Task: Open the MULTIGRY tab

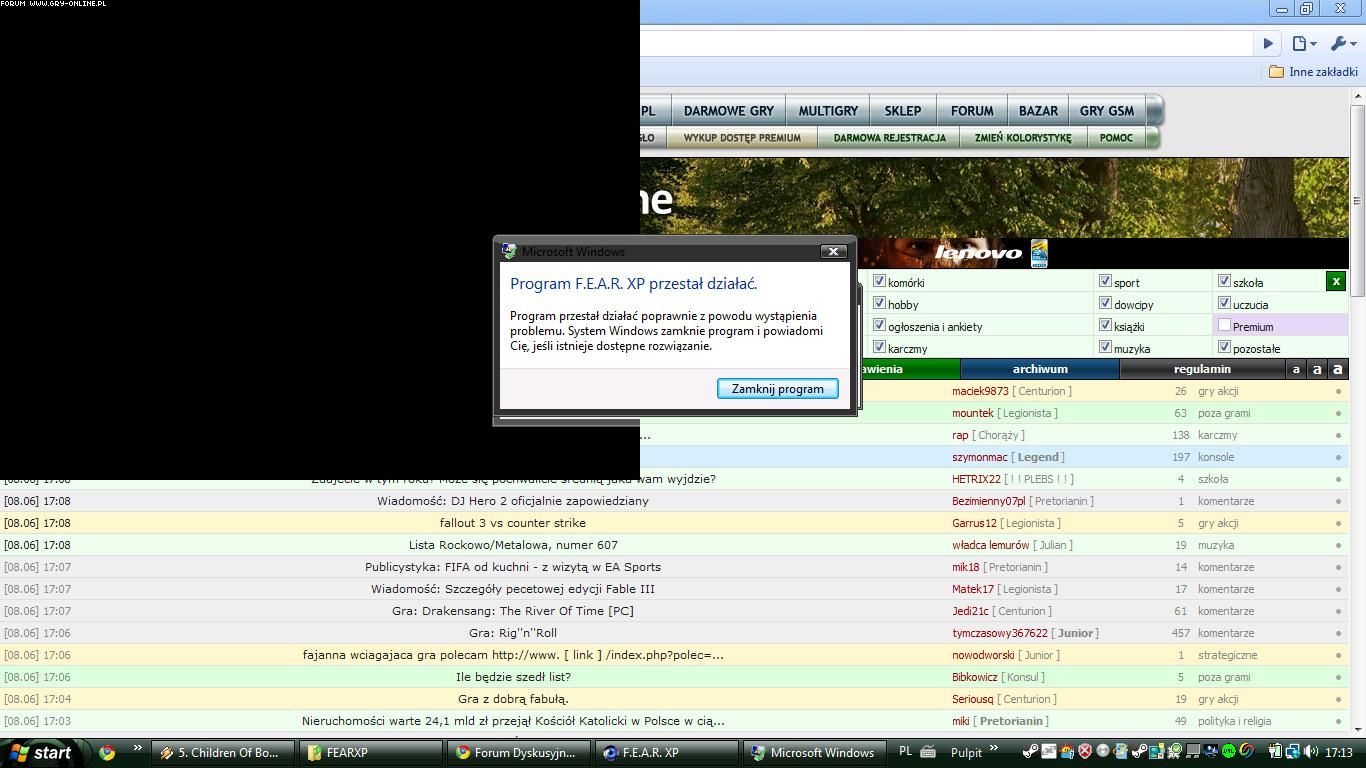Action: (x=828, y=111)
